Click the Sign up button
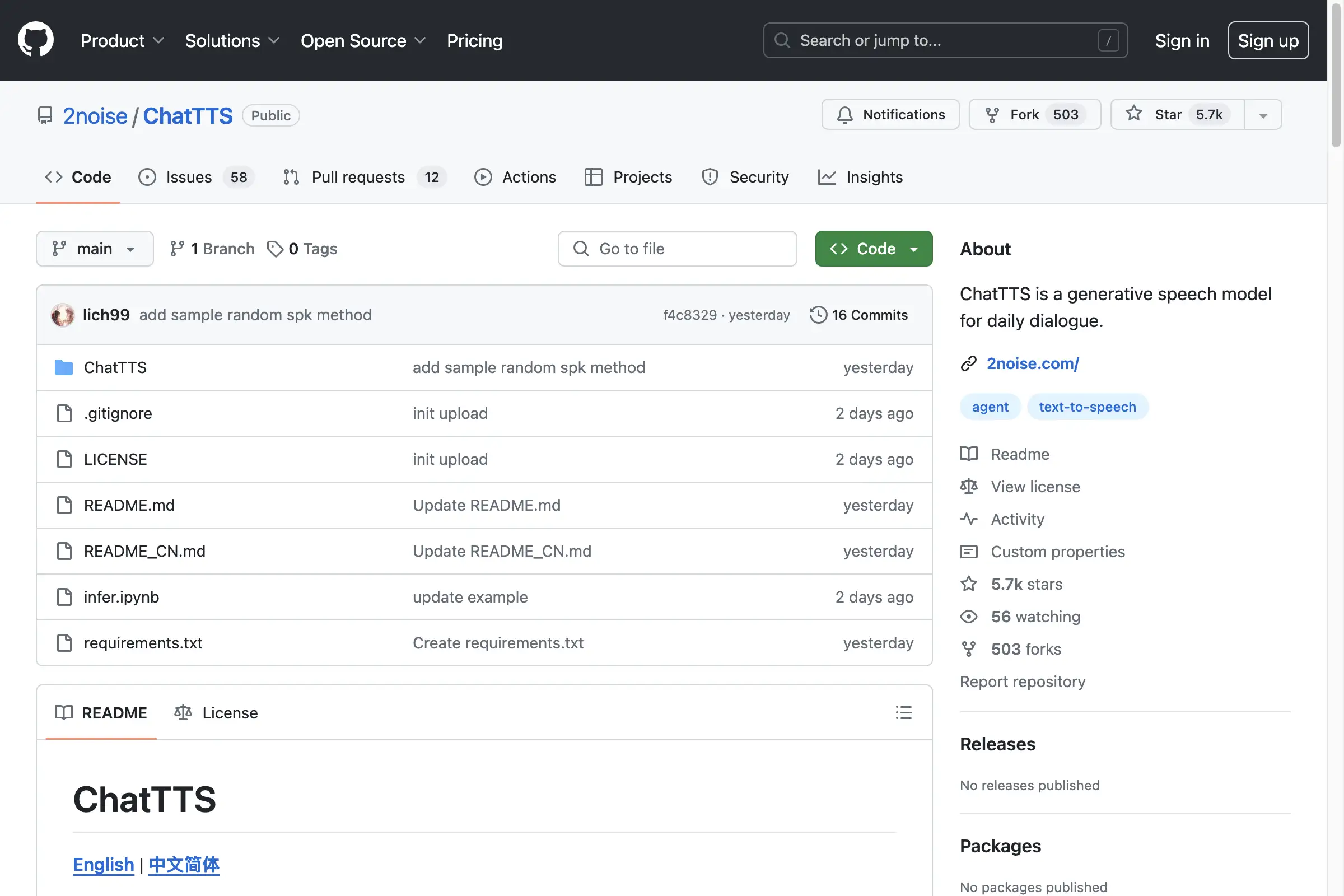Image resolution: width=1344 pixels, height=896 pixels. pos(1267,40)
